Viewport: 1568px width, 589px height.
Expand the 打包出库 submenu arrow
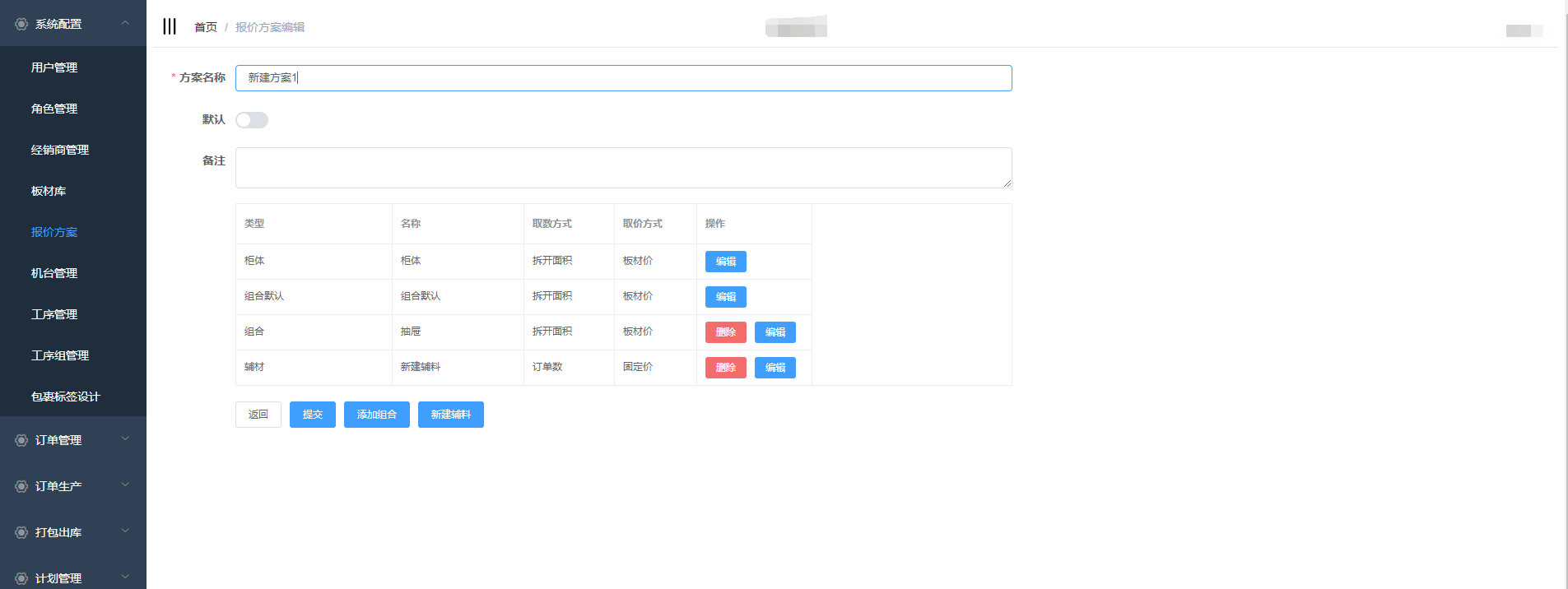[x=125, y=531]
